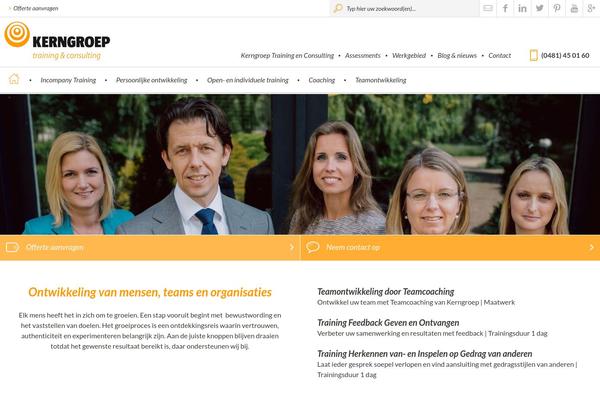Open the Twitter social icon
Viewport: 600px width, 400px height.
(x=540, y=8)
